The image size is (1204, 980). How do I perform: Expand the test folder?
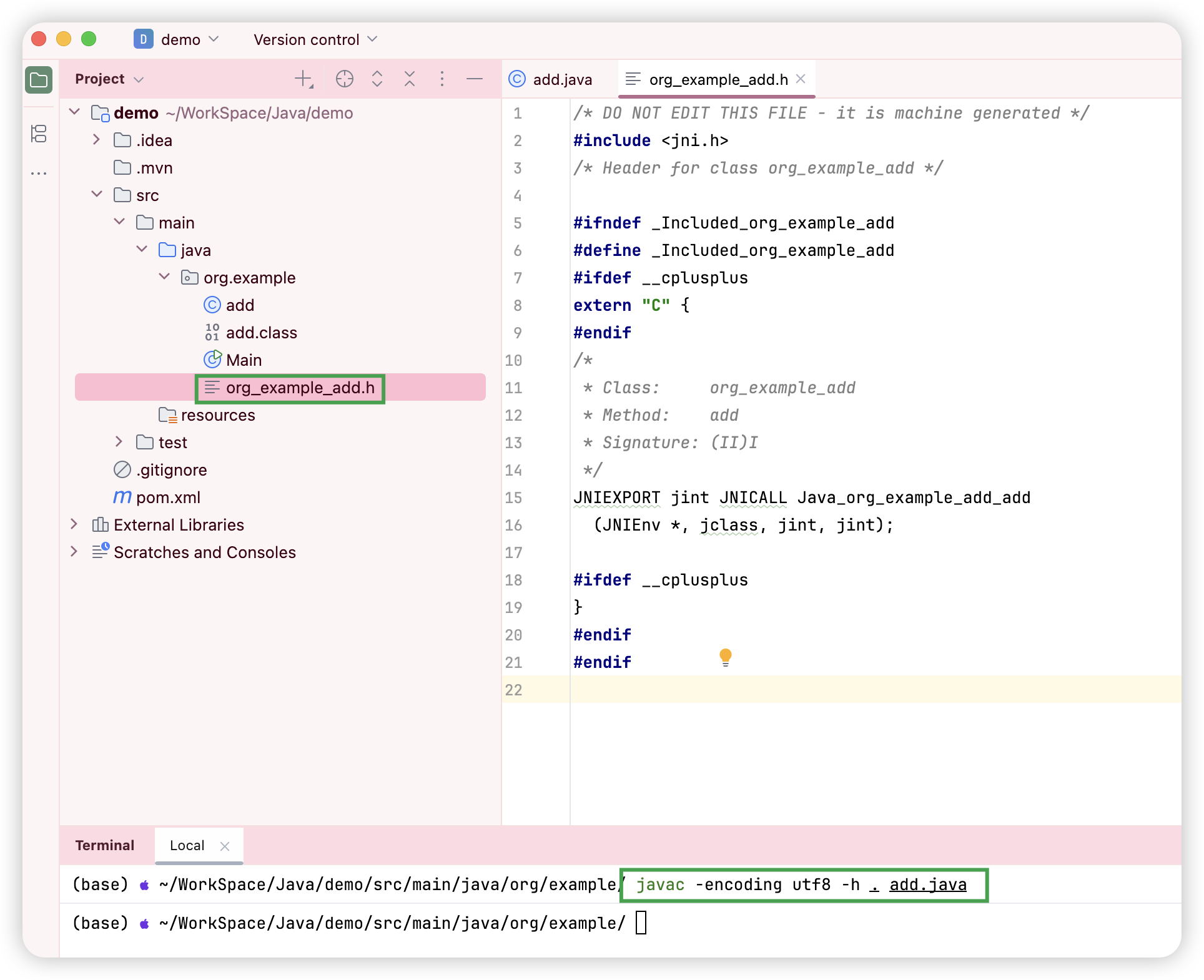119,441
